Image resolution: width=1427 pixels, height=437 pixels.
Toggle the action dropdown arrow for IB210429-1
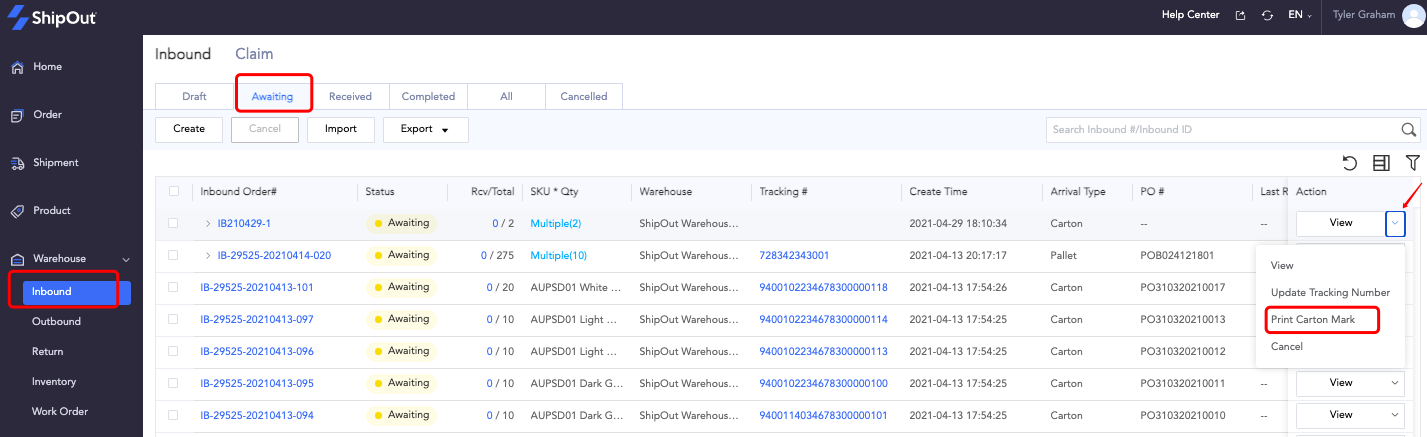coord(1395,223)
